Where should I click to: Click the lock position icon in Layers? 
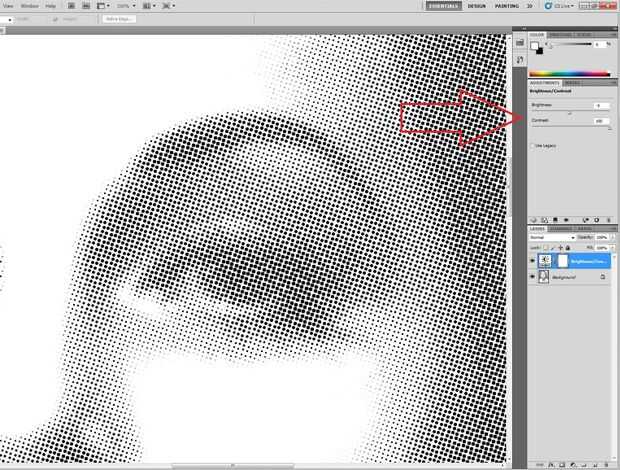560,248
